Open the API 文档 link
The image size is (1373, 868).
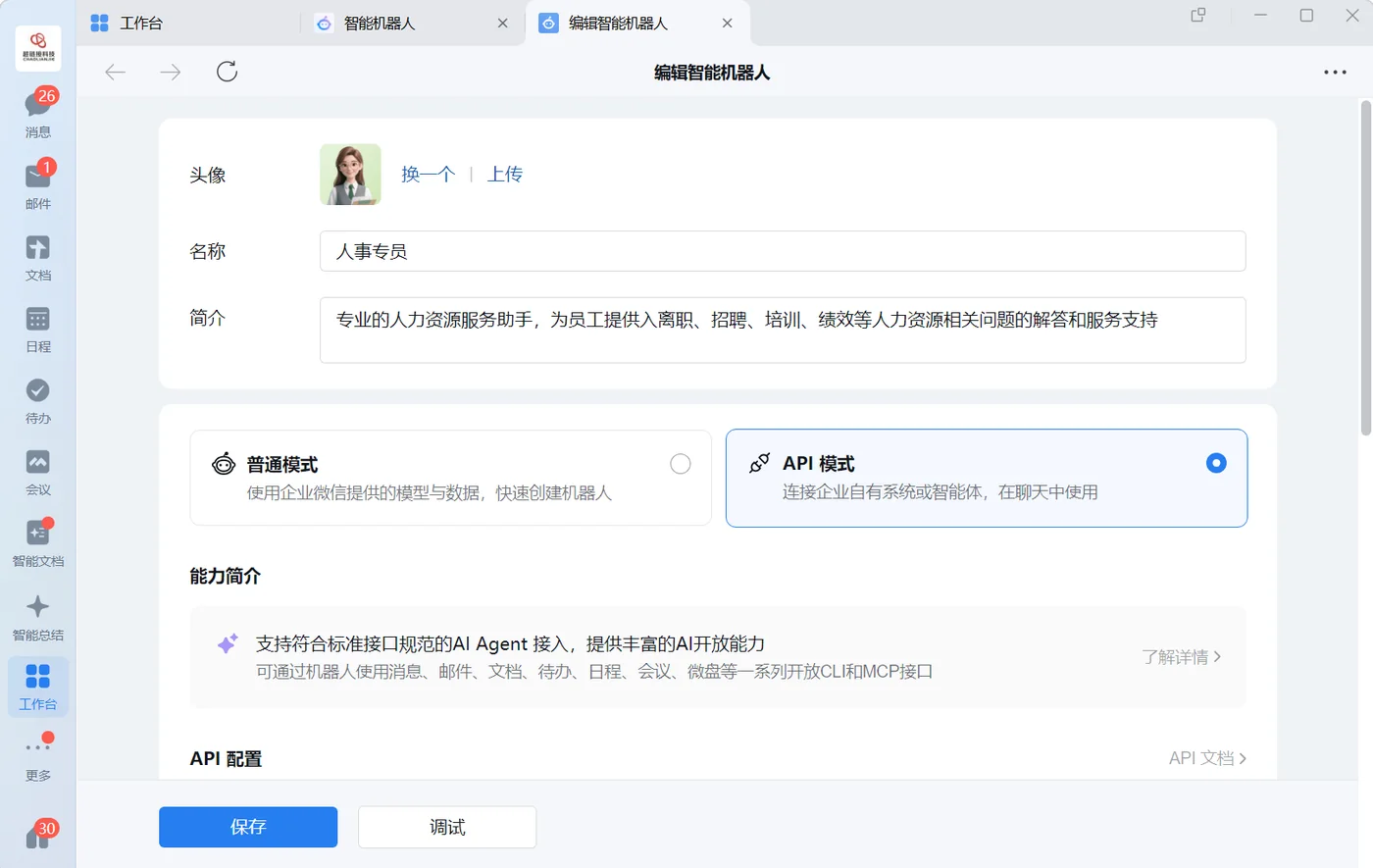1207,758
